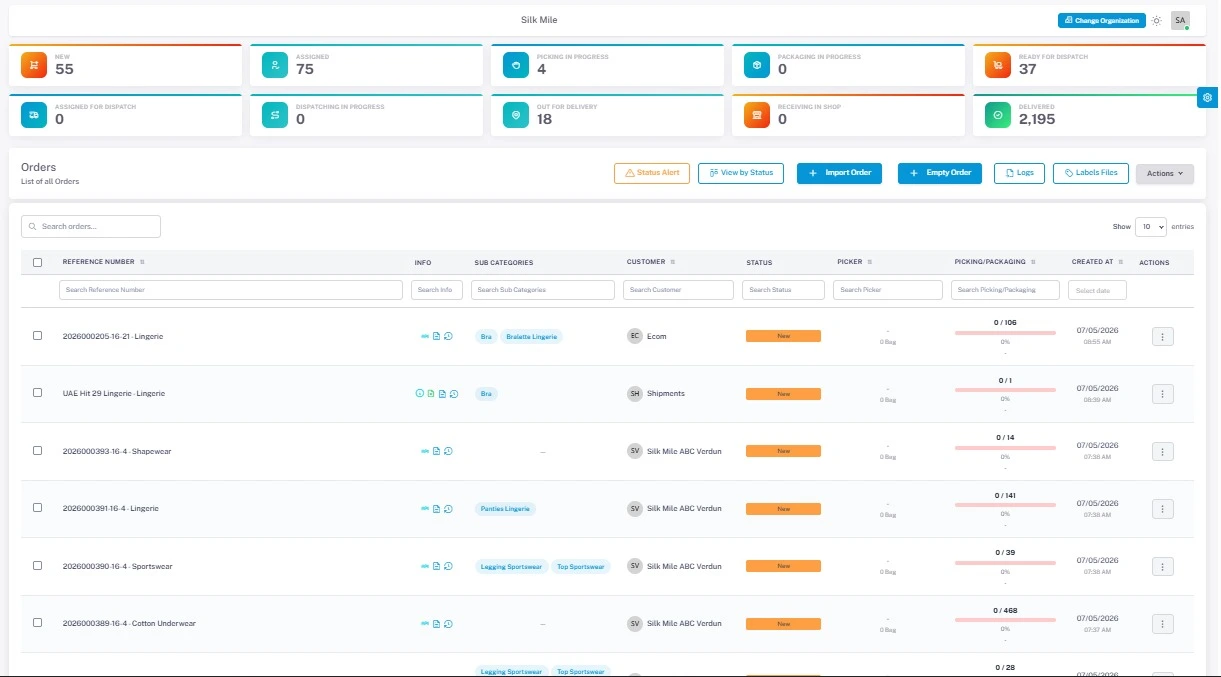The image size is (1221, 677).
Task: Focus the Search Reference Number filter field
Action: coord(231,290)
